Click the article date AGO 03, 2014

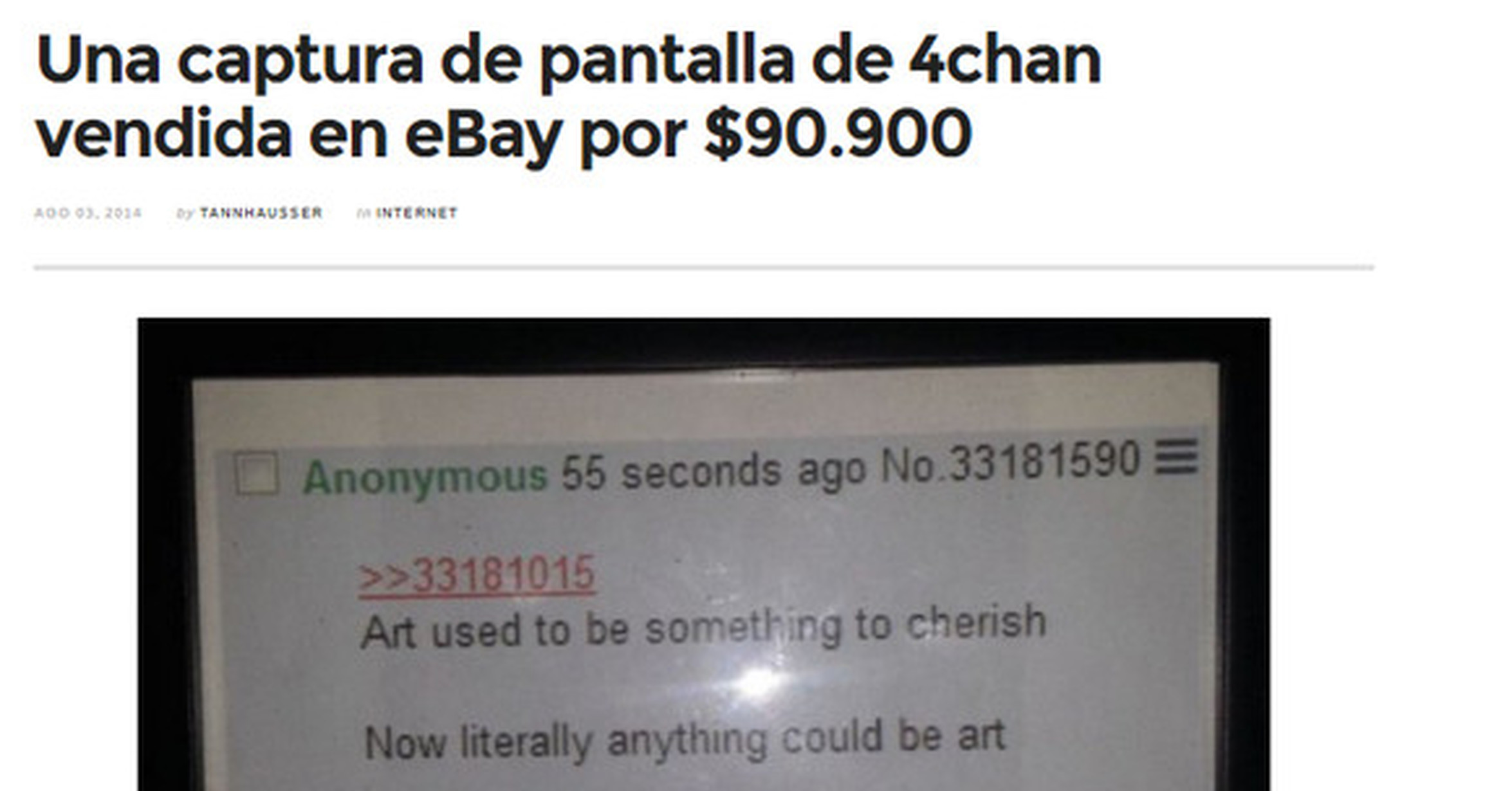pyautogui.click(x=88, y=213)
